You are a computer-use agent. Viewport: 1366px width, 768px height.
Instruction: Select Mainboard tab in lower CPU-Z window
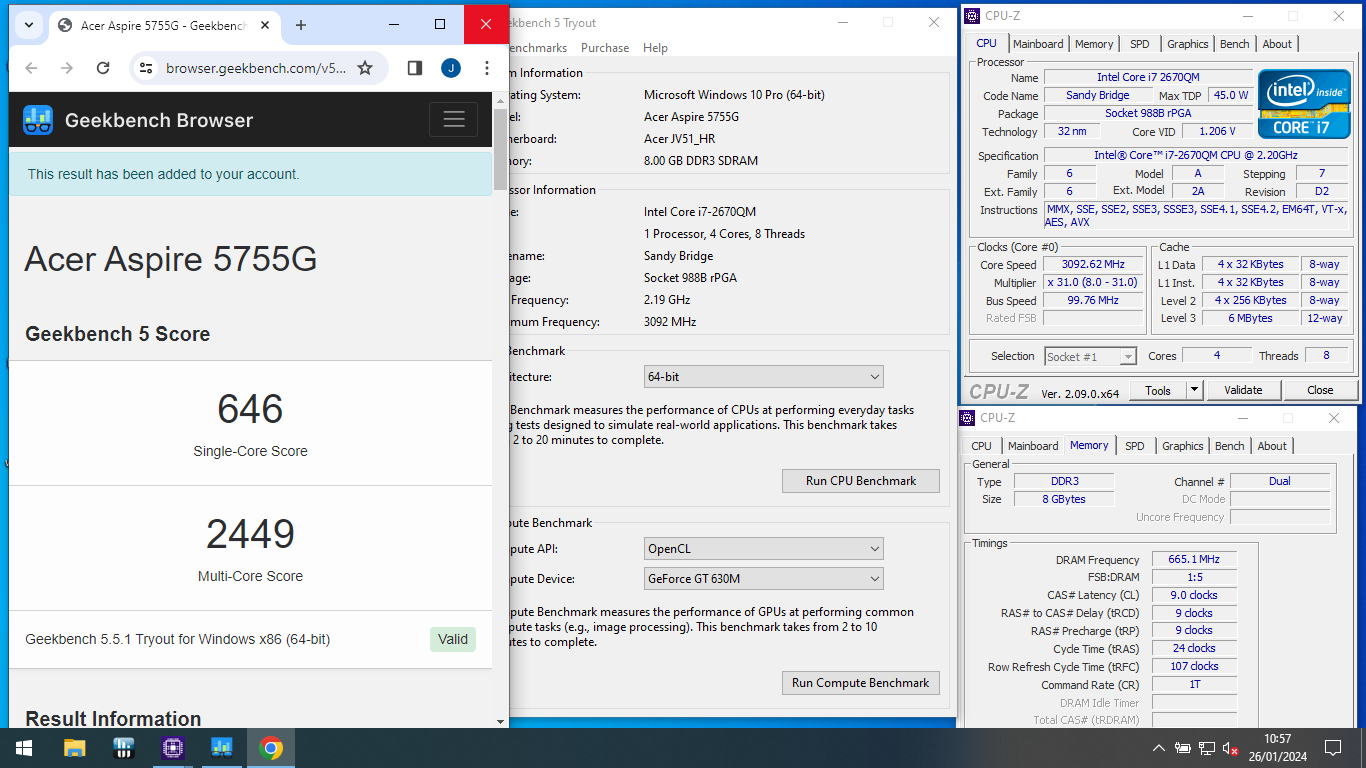click(1033, 446)
